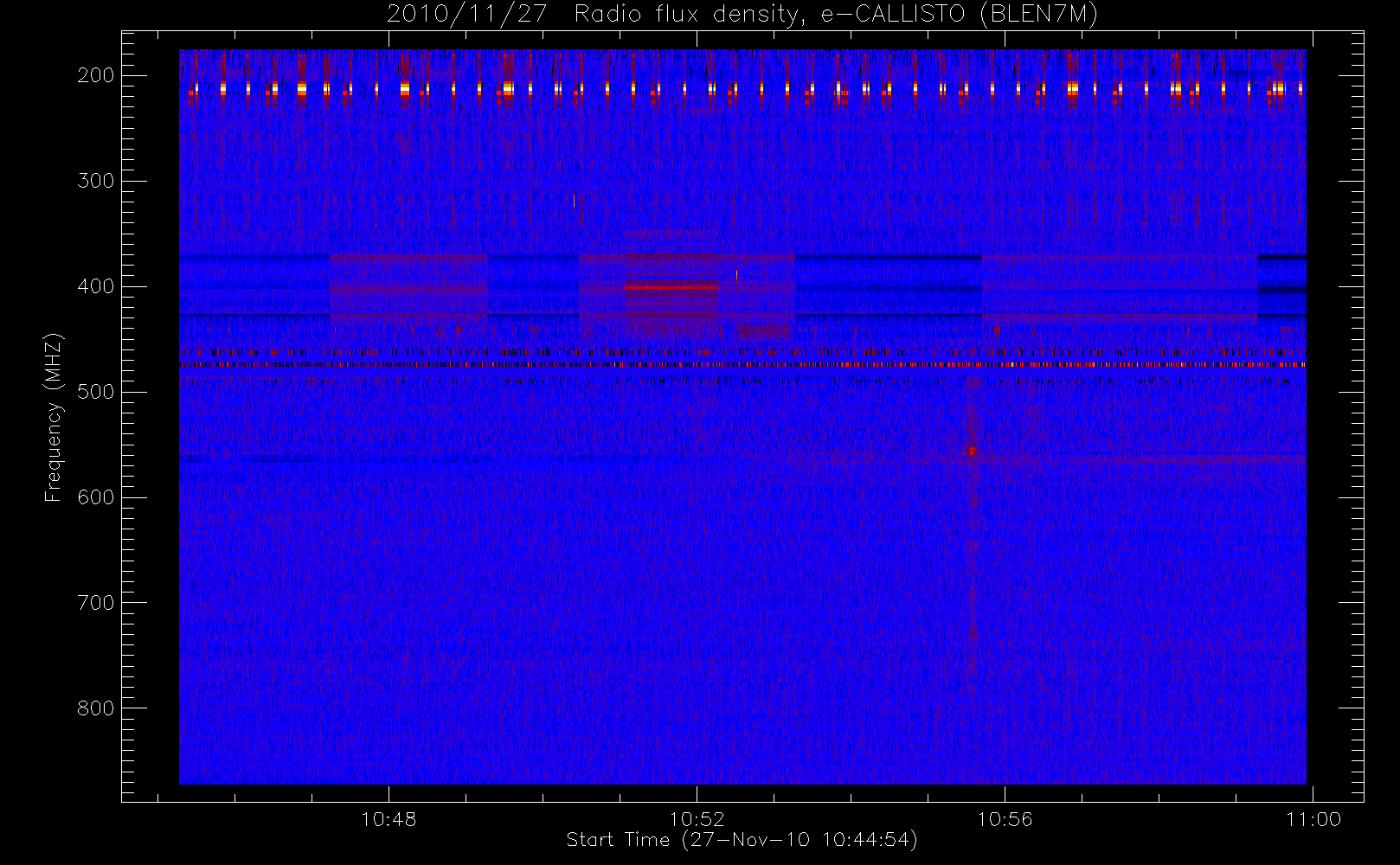1400x865 pixels.
Task: Click the 'Start Time (27-Nov-10 10:44:54)' label
Action: tap(742, 840)
